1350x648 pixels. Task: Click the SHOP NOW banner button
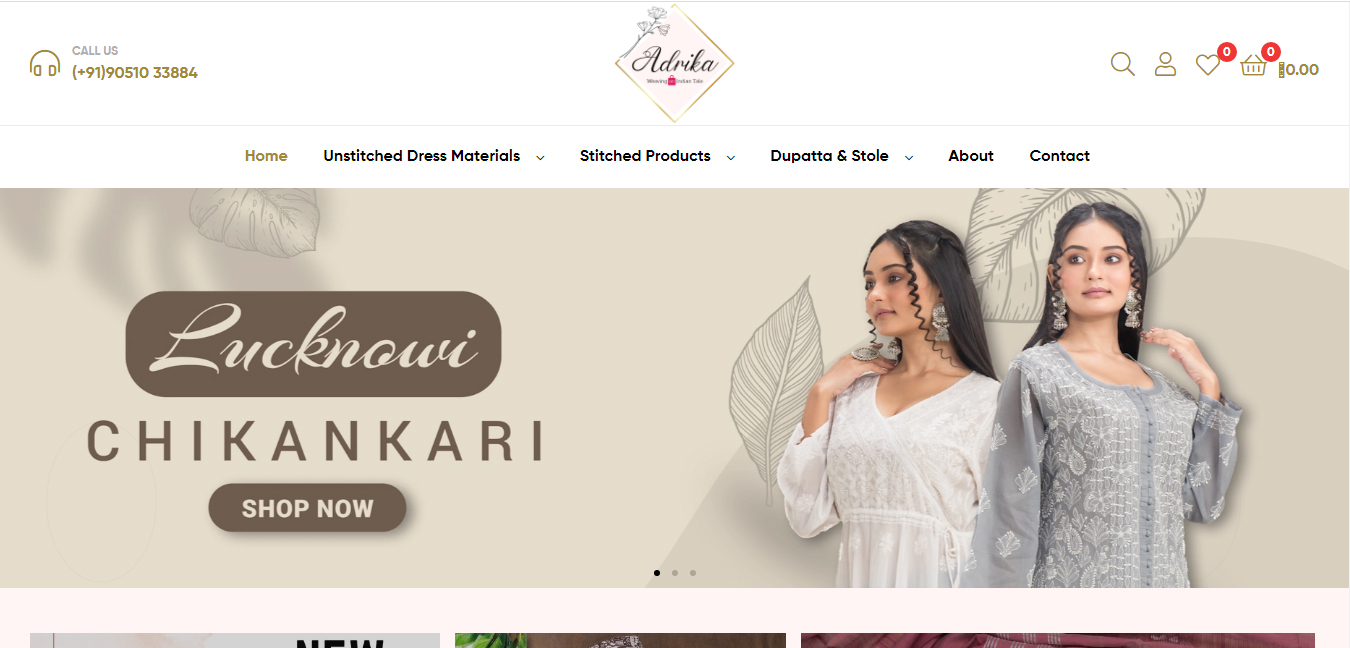307,508
